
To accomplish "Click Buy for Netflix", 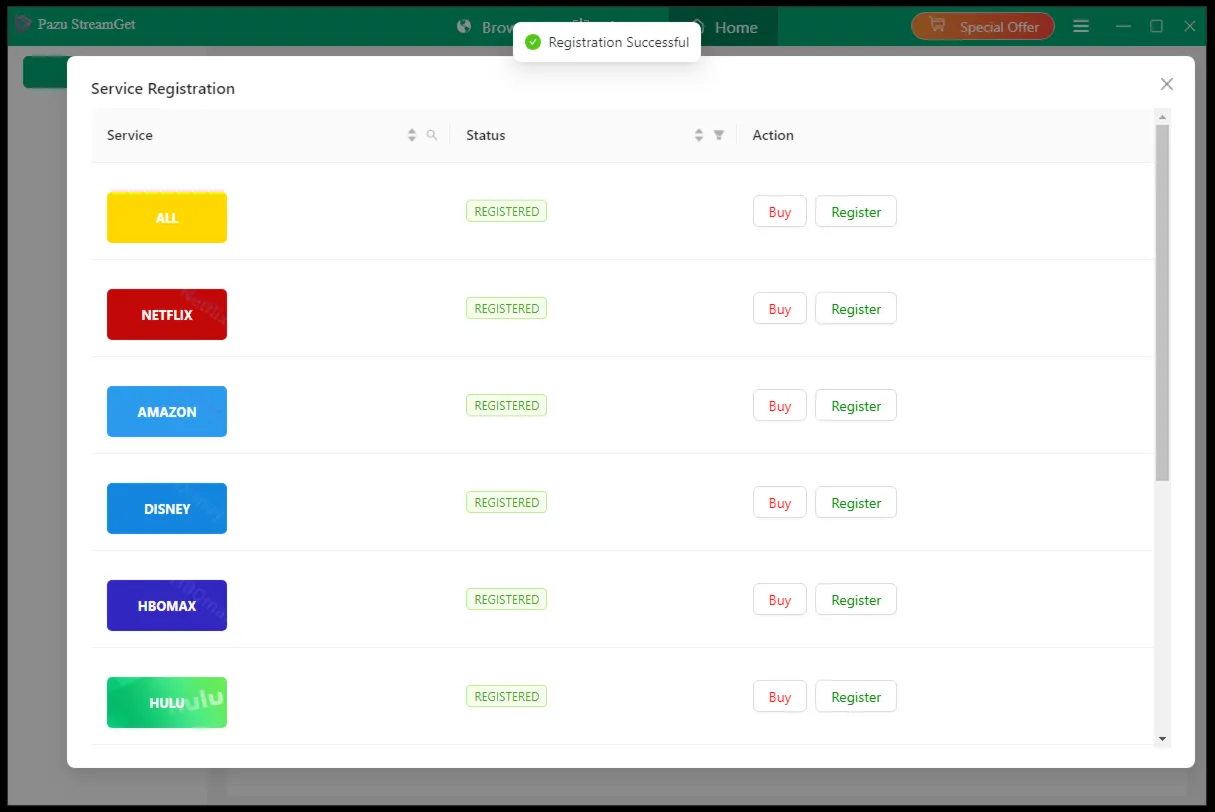I will 780,308.
